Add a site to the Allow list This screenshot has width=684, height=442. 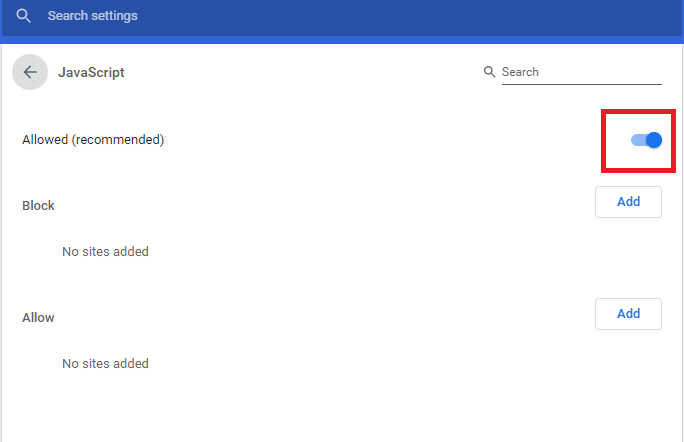(x=628, y=313)
